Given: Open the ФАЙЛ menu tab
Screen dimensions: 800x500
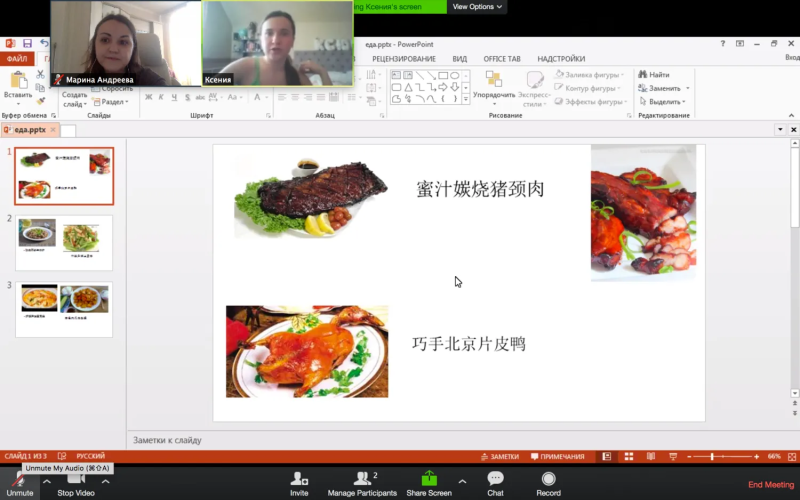Looking at the screenshot, I should click(17, 59).
